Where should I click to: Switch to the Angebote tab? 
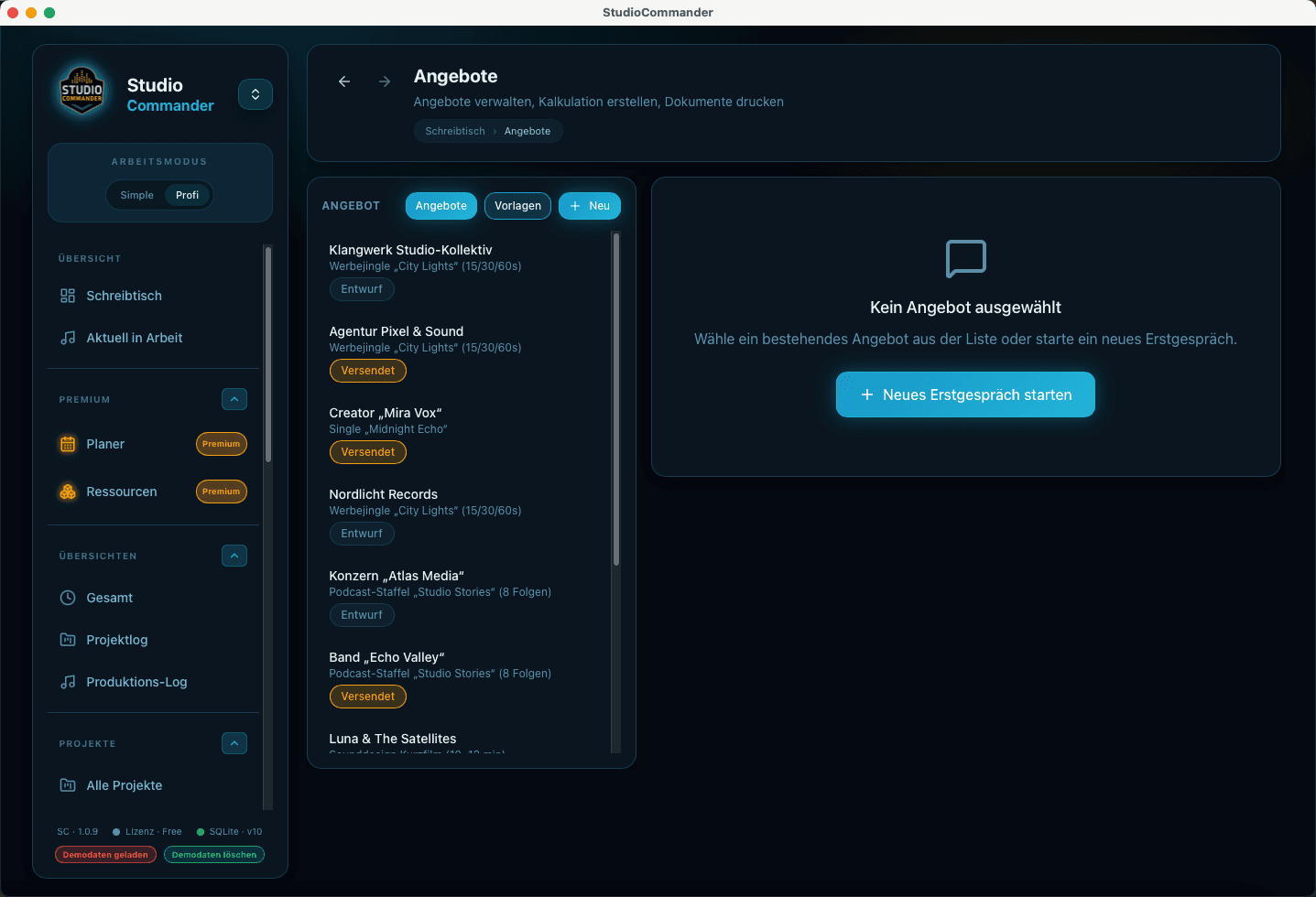[440, 206]
